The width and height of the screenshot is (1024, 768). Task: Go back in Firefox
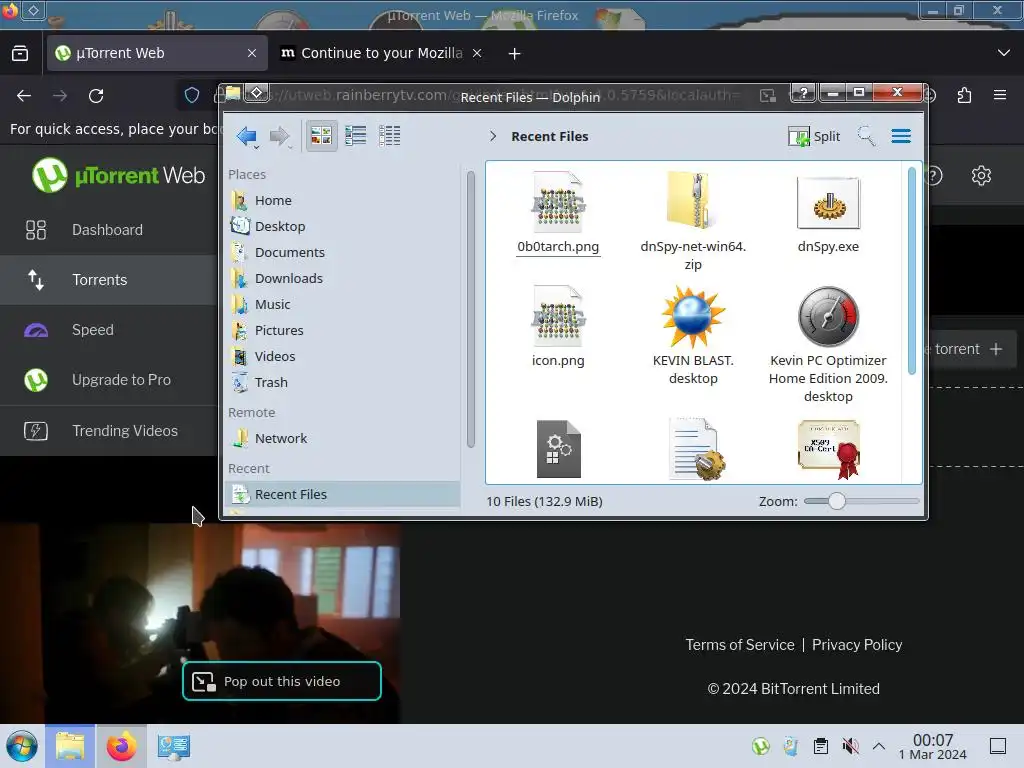tap(24, 96)
